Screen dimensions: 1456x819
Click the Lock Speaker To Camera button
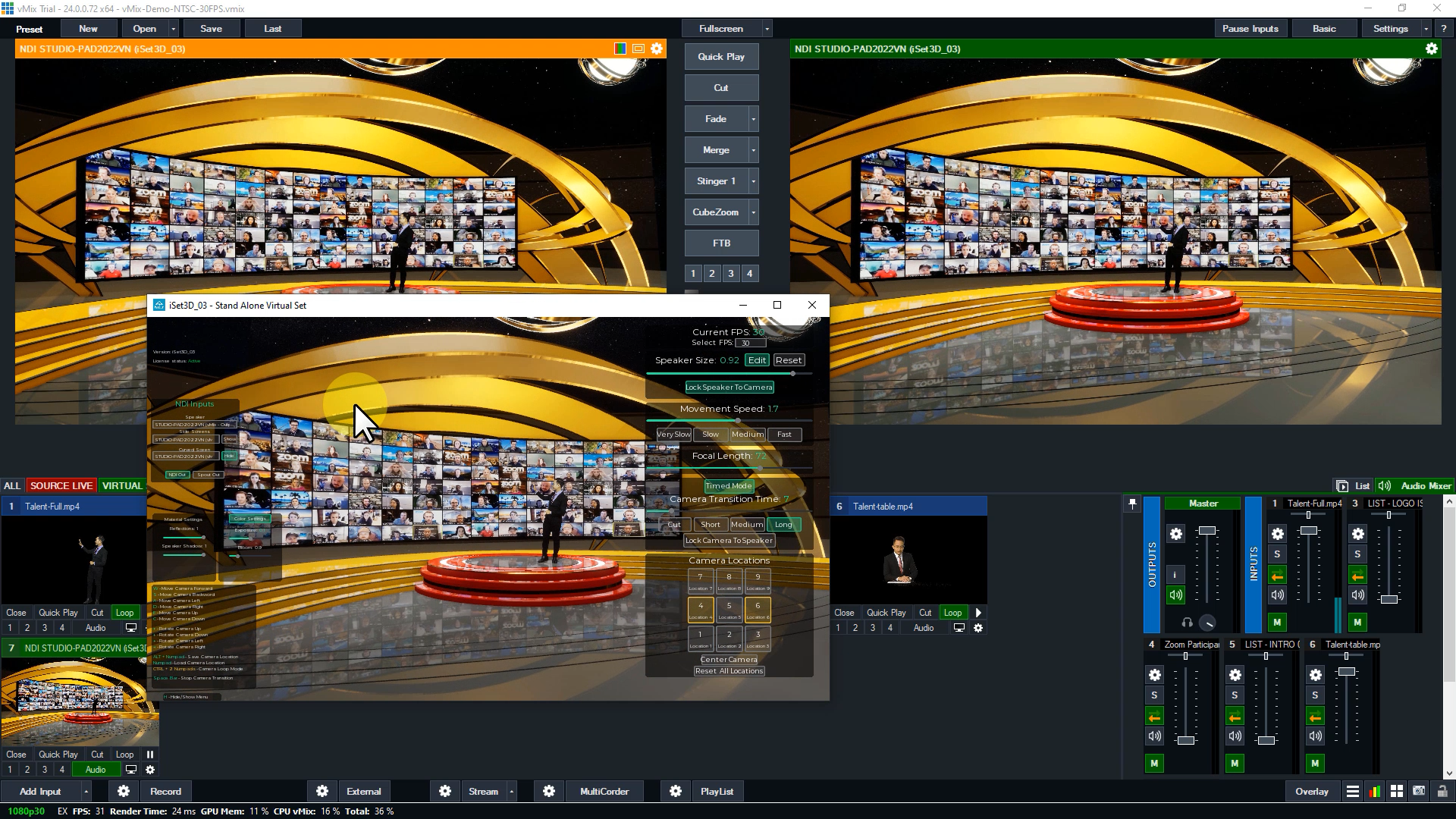(x=729, y=387)
